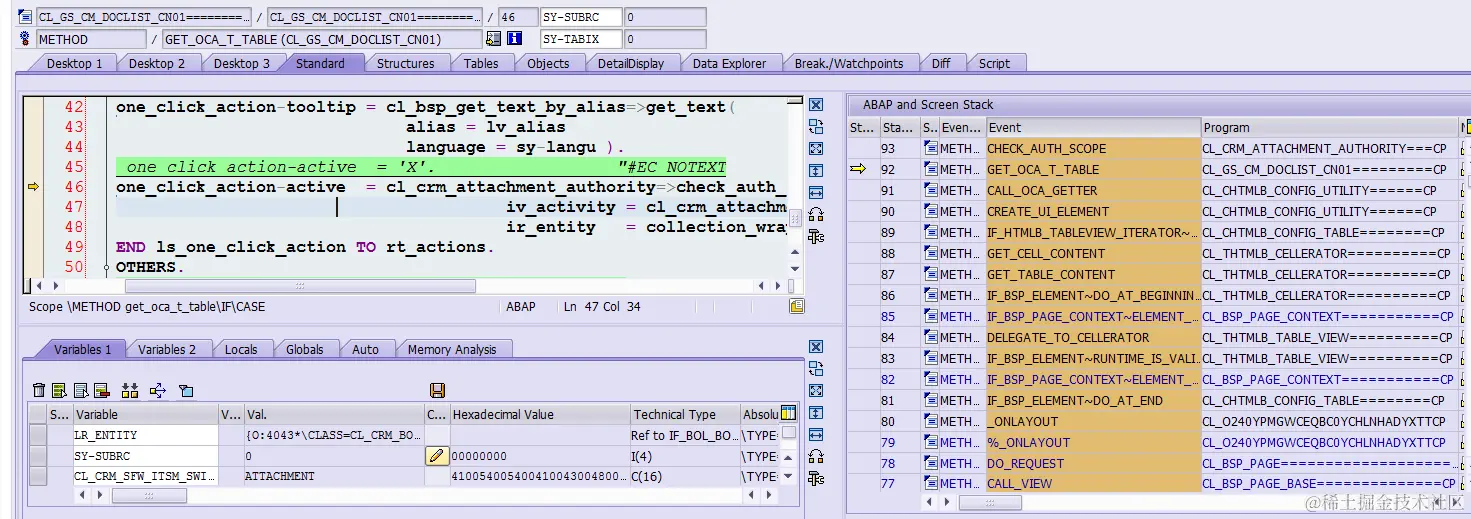
Task: Open the Diff tab
Action: [x=940, y=63]
